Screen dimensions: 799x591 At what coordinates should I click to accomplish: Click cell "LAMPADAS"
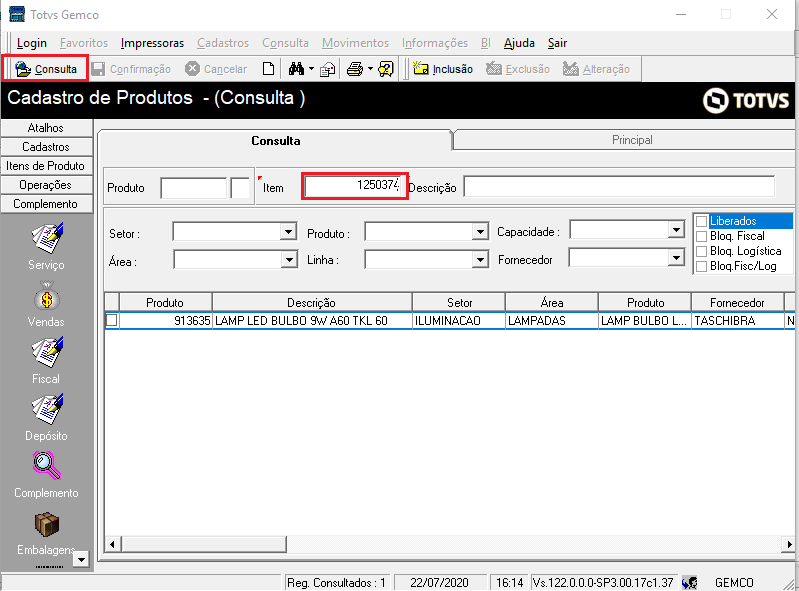tap(552, 320)
